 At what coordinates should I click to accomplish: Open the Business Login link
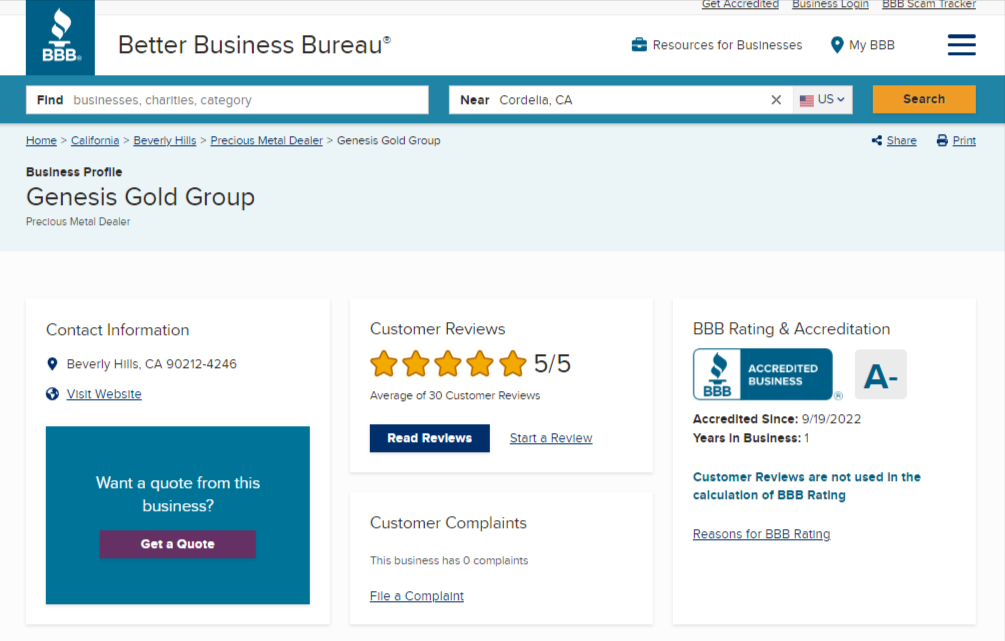[830, 4]
